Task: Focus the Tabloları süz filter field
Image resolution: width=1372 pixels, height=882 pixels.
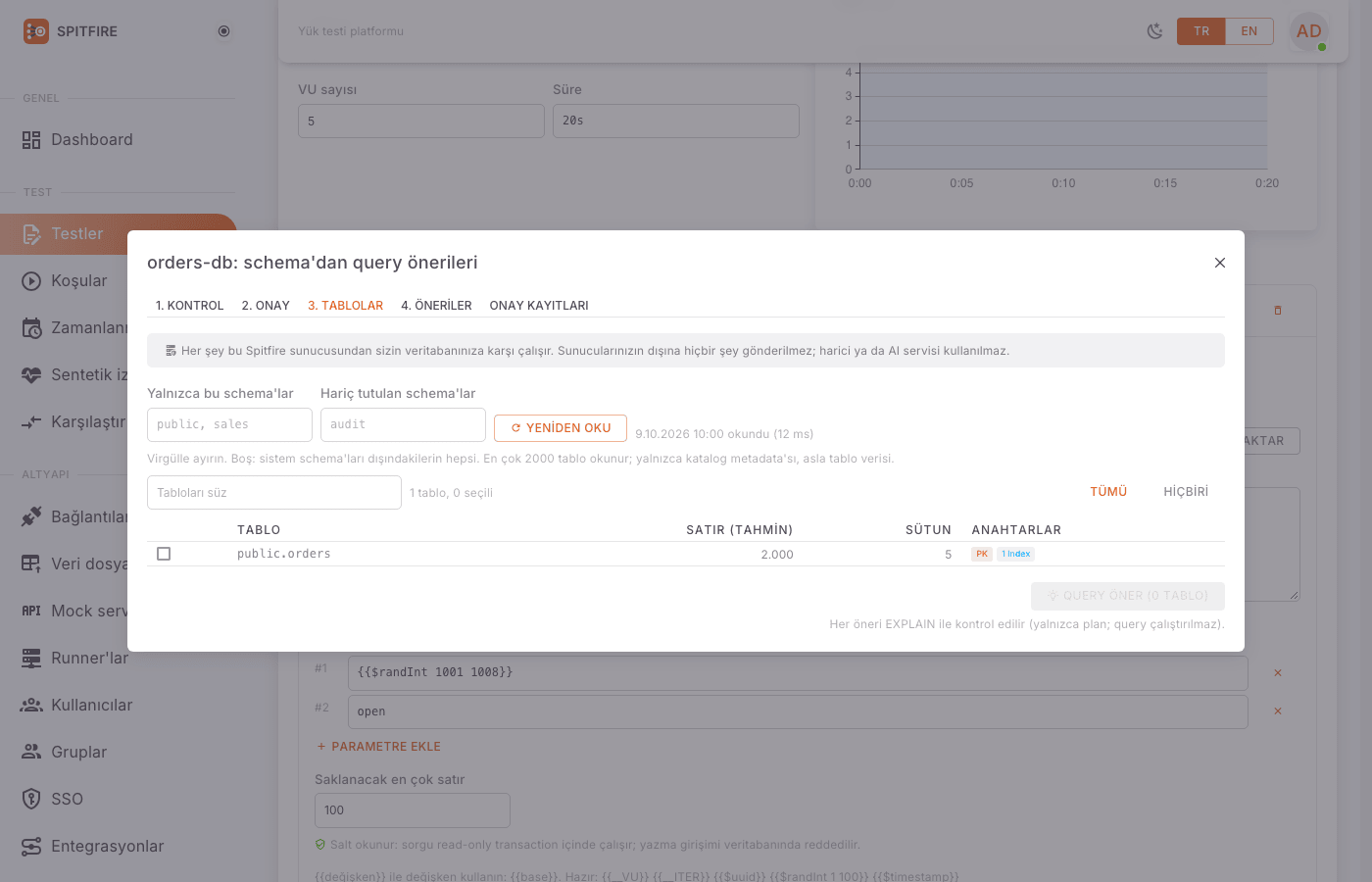Action: coord(274,493)
